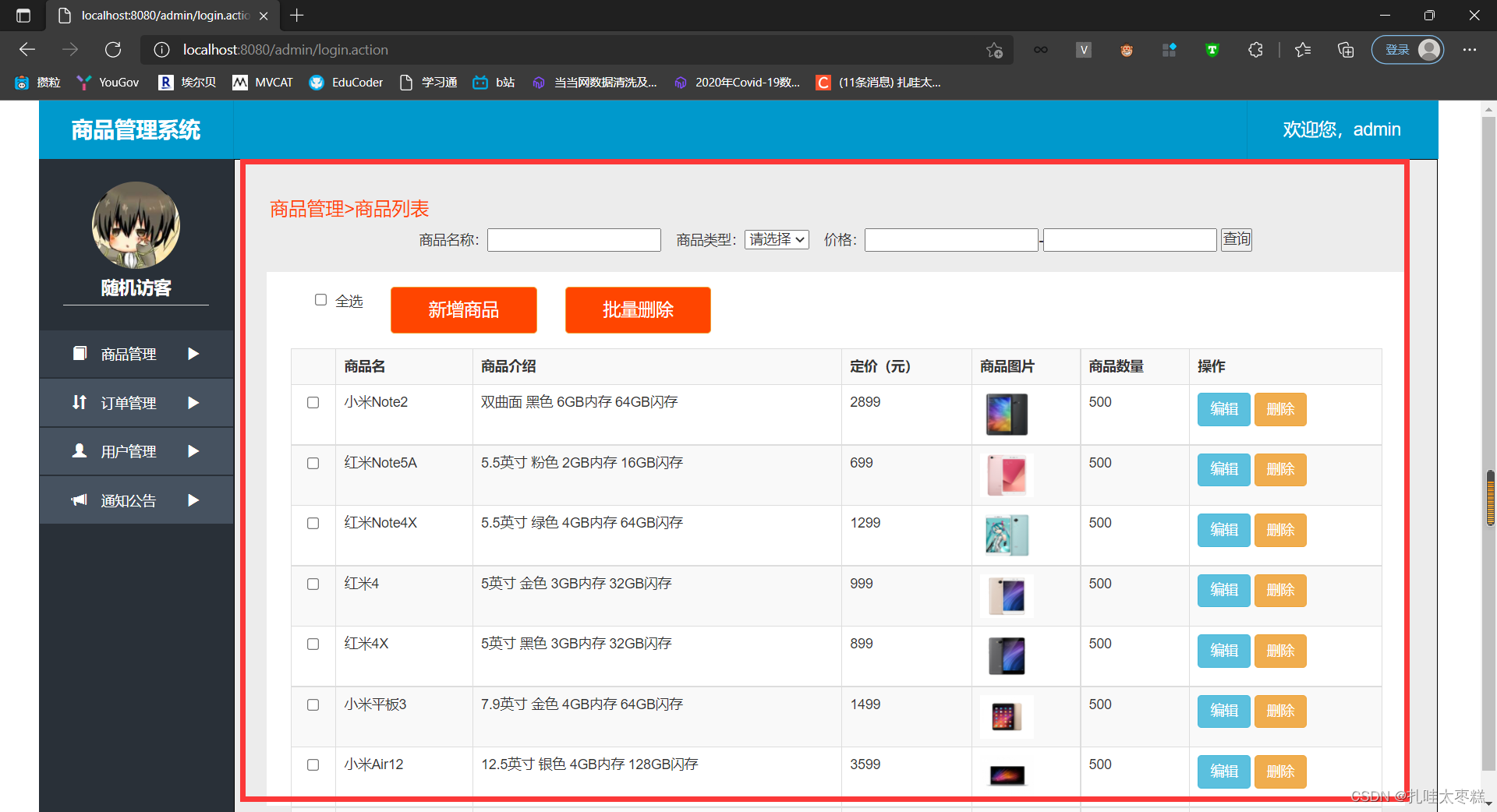Expand the 通知公告 menu arrow
Image resolution: width=1497 pixels, height=812 pixels.
193,500
